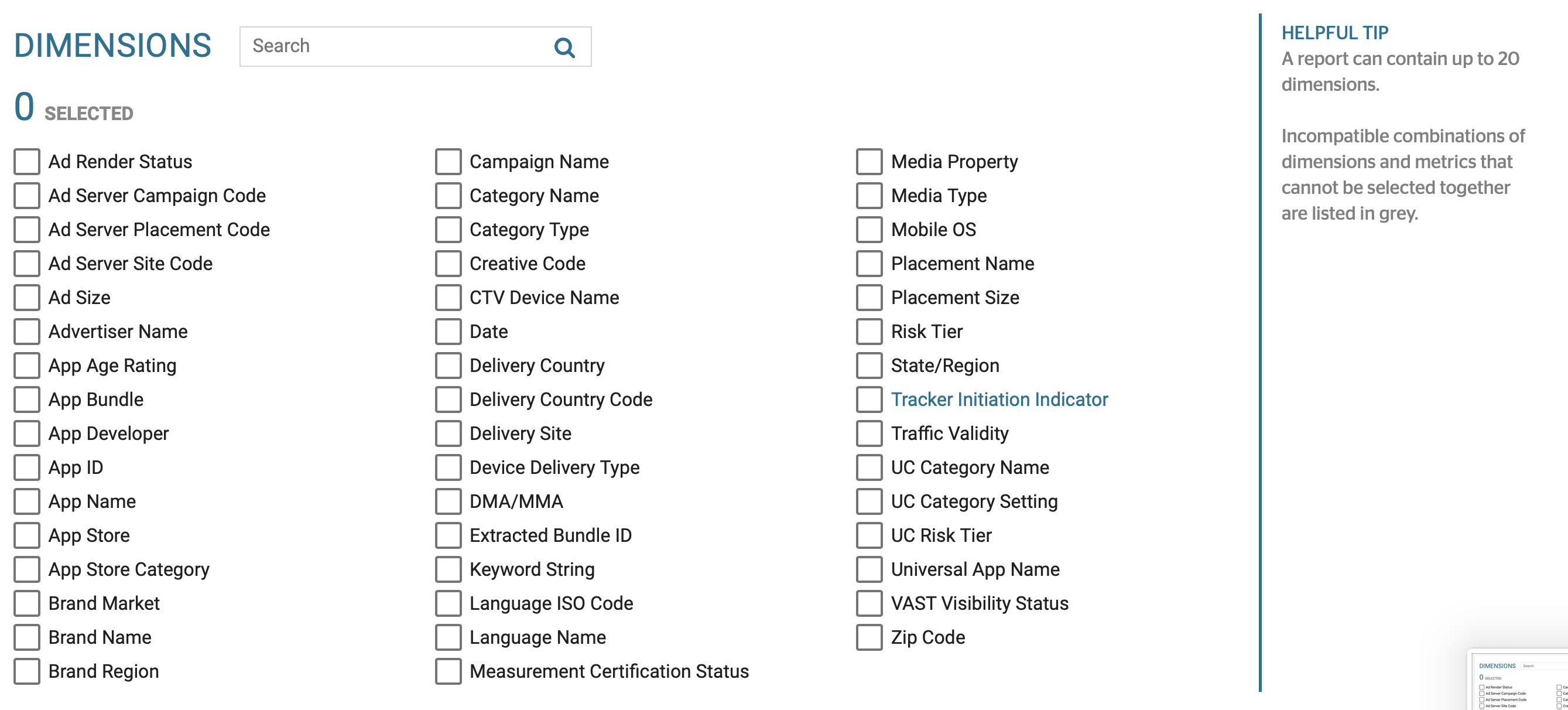Check the Ad Render Status checkbox

(x=27, y=161)
